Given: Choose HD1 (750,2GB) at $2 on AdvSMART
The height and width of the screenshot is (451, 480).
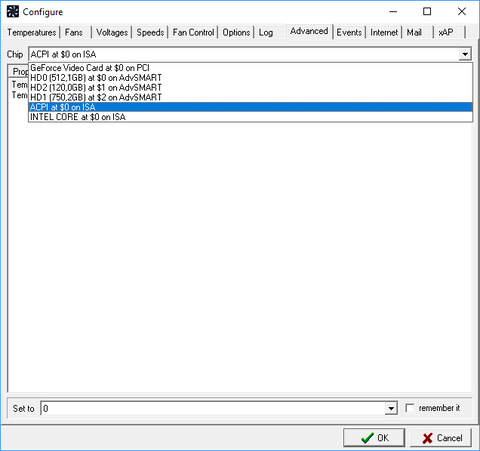Looking at the screenshot, I should point(250,97).
